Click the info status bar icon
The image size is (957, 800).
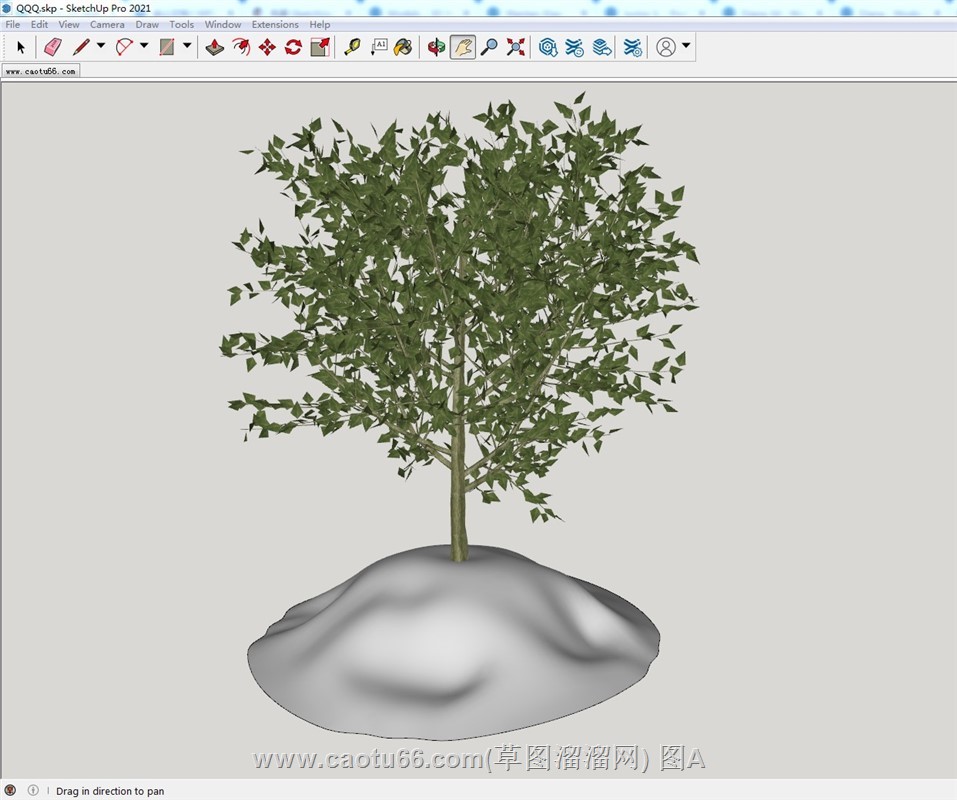click(33, 790)
